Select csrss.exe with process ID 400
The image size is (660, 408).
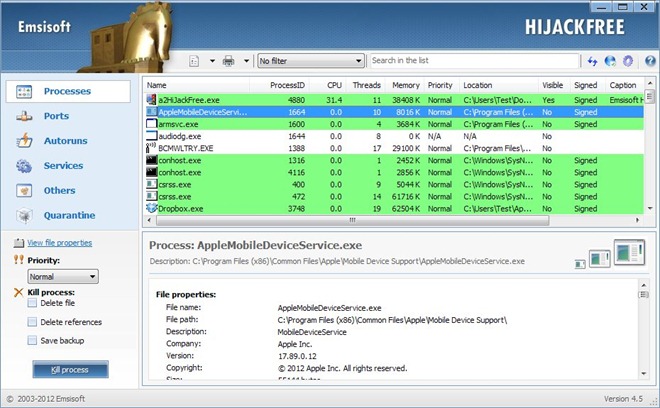[394, 184]
